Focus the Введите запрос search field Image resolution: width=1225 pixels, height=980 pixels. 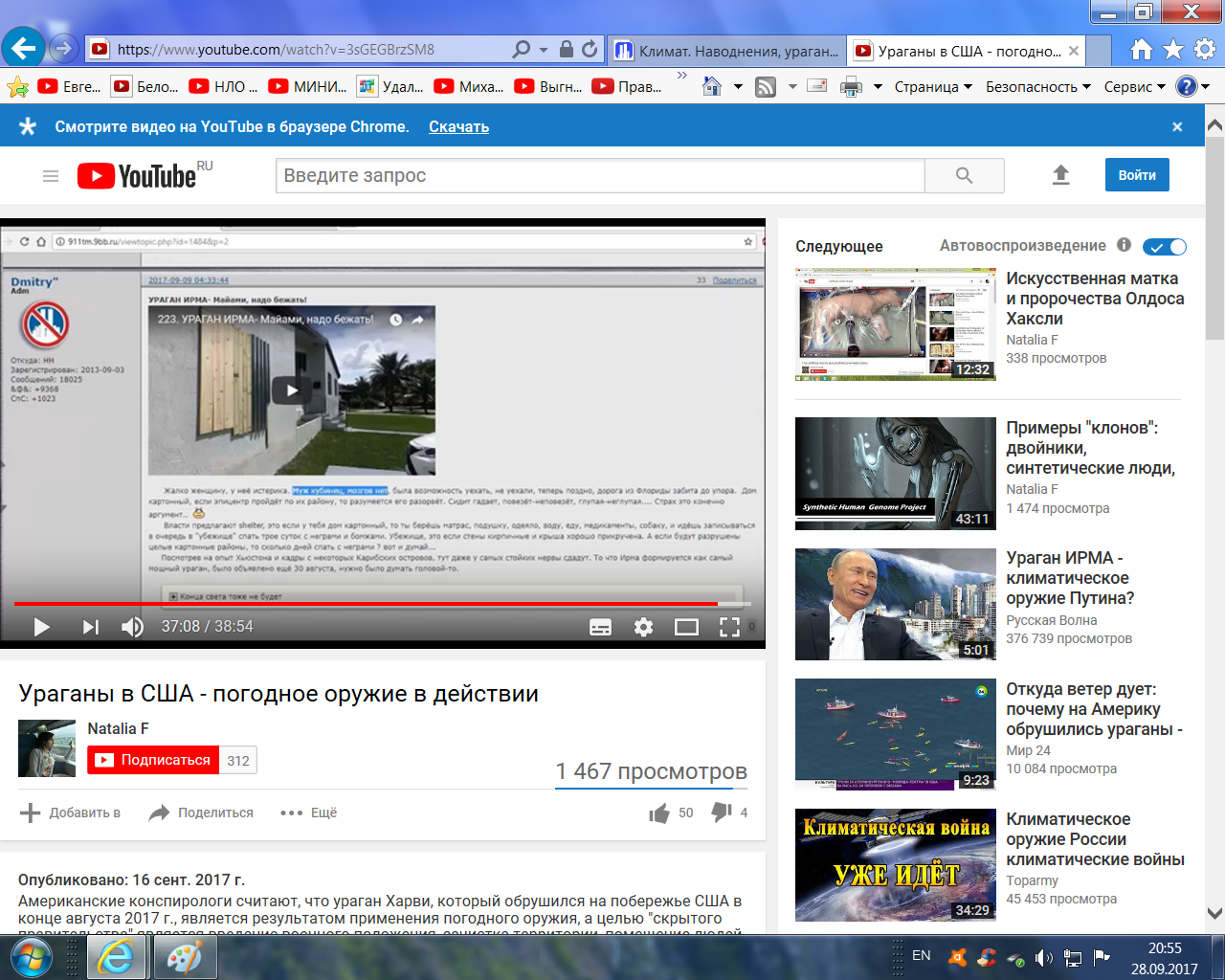pyautogui.click(x=600, y=176)
